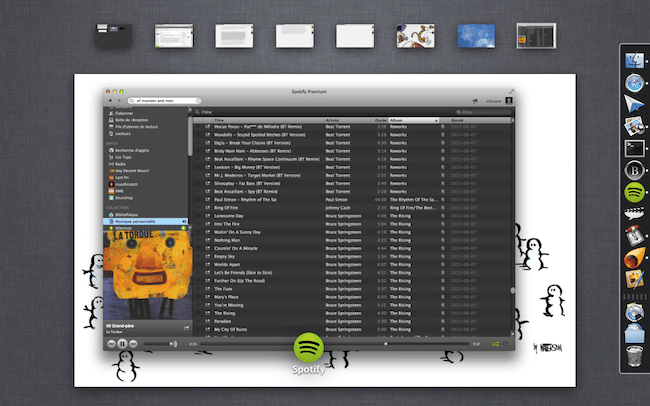Enter Spotify full screen mode
Viewport: 650px width, 406px height.
click(x=511, y=91)
